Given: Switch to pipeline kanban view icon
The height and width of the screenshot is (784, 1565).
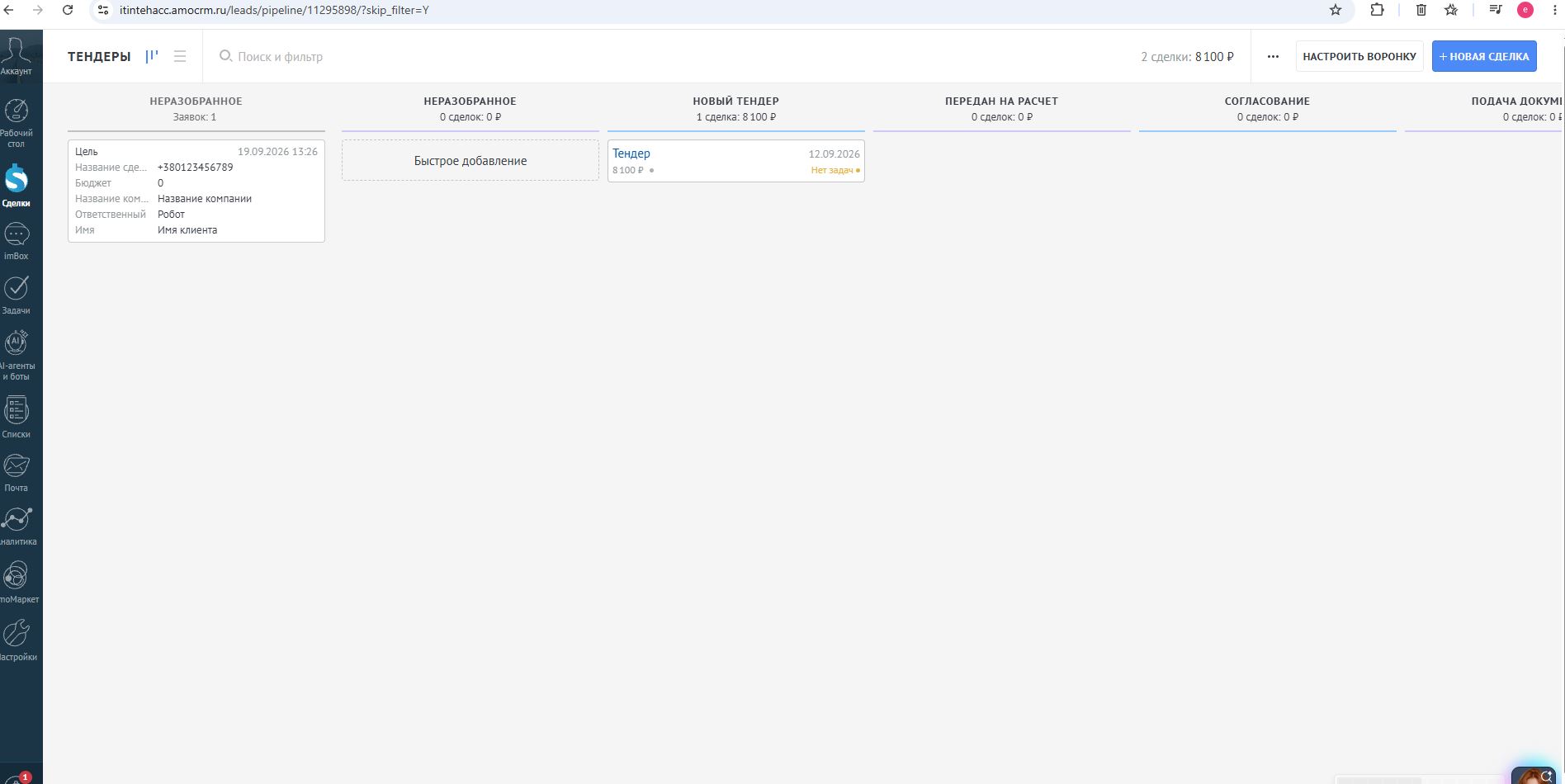Looking at the screenshot, I should pyautogui.click(x=152, y=56).
